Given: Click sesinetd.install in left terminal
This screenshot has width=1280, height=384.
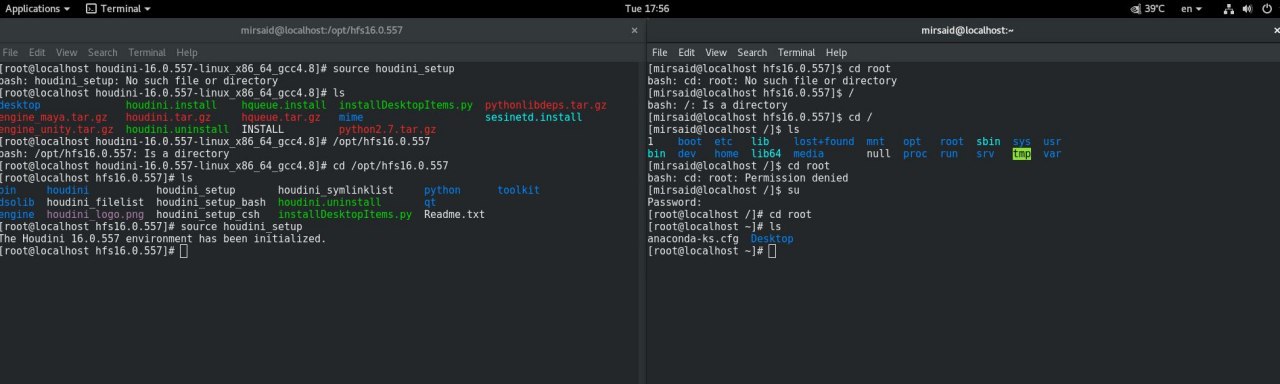Looking at the screenshot, I should [534, 117].
